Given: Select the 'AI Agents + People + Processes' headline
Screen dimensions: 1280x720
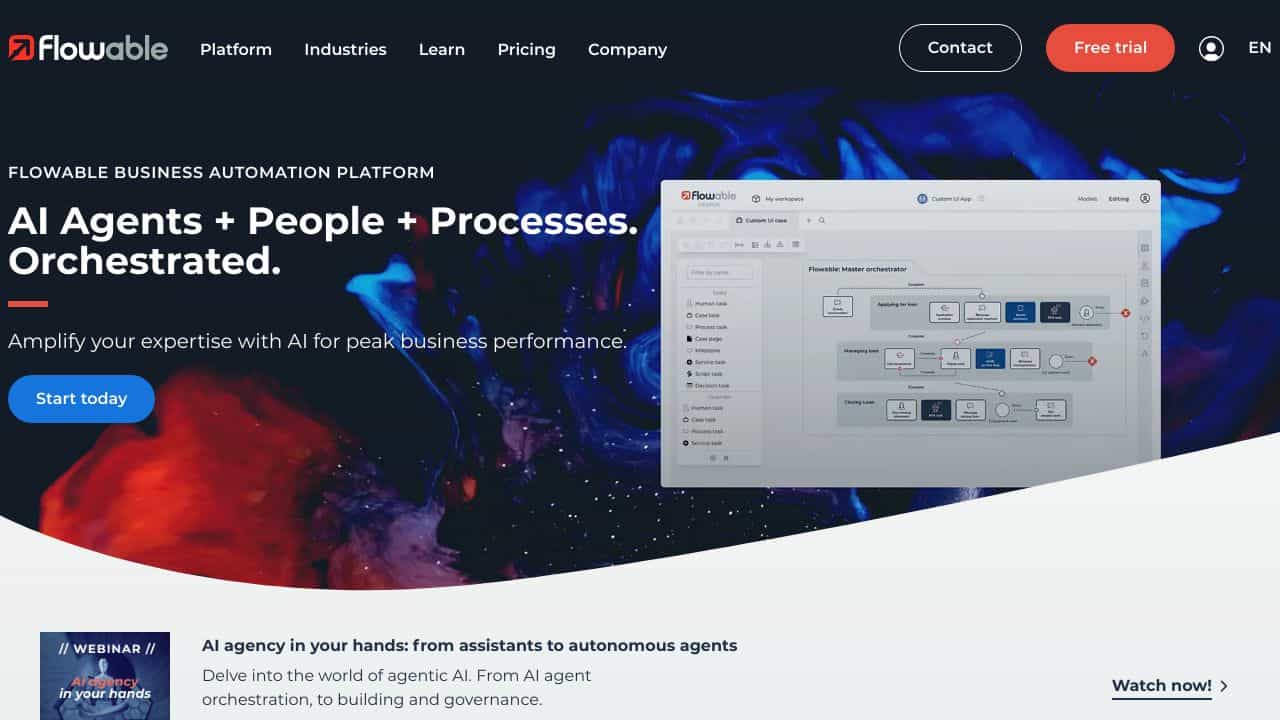Looking at the screenshot, I should click(x=323, y=241).
